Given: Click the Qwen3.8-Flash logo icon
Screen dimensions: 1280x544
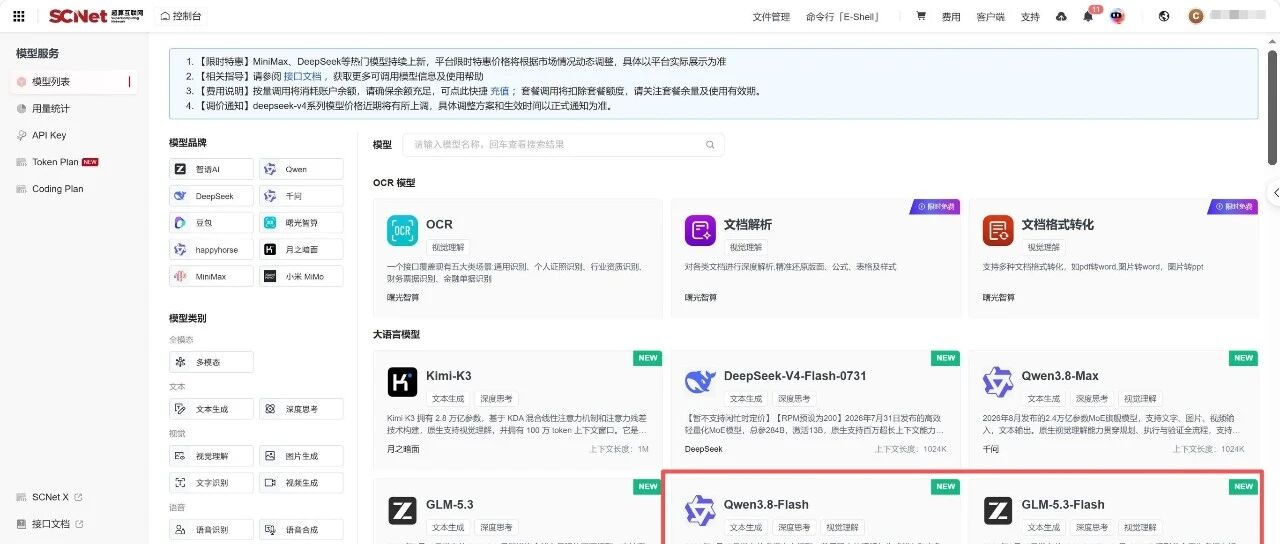Looking at the screenshot, I should (x=700, y=510).
